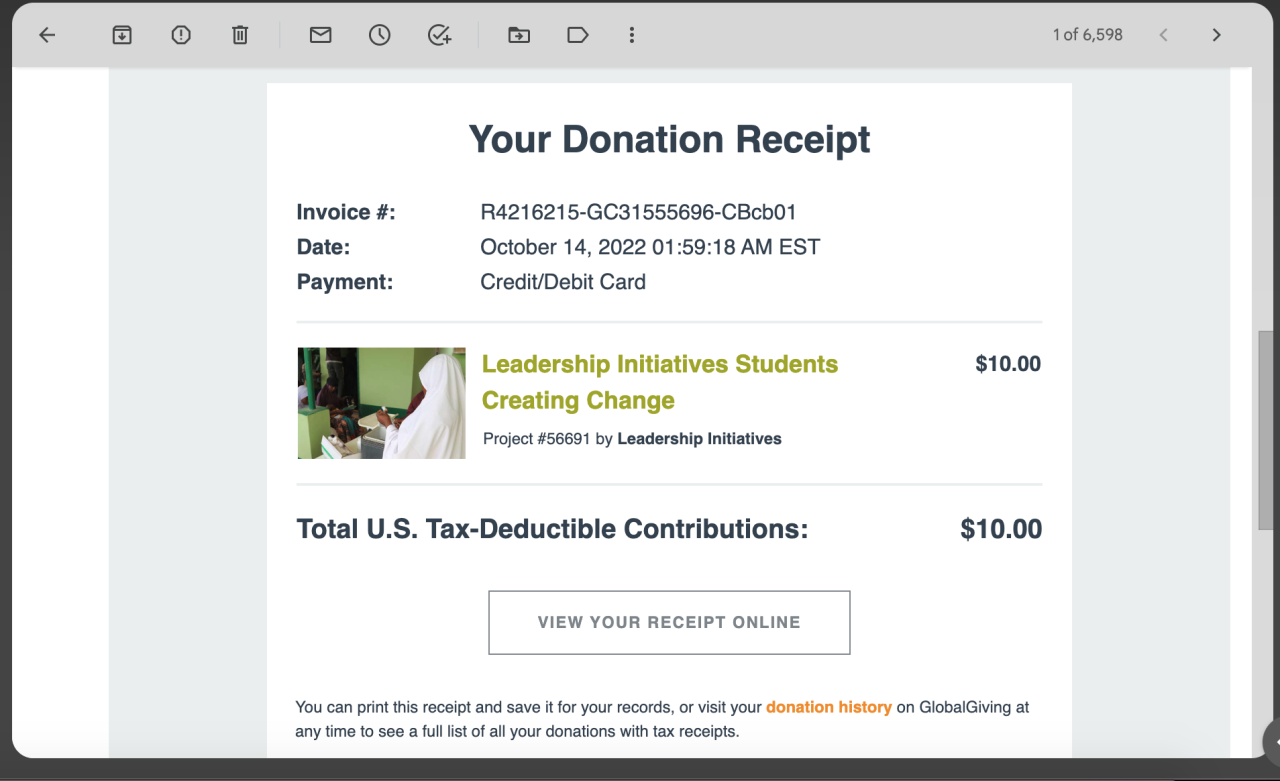1280x781 pixels.
Task: Click the project photo thumbnail
Action: (381, 403)
